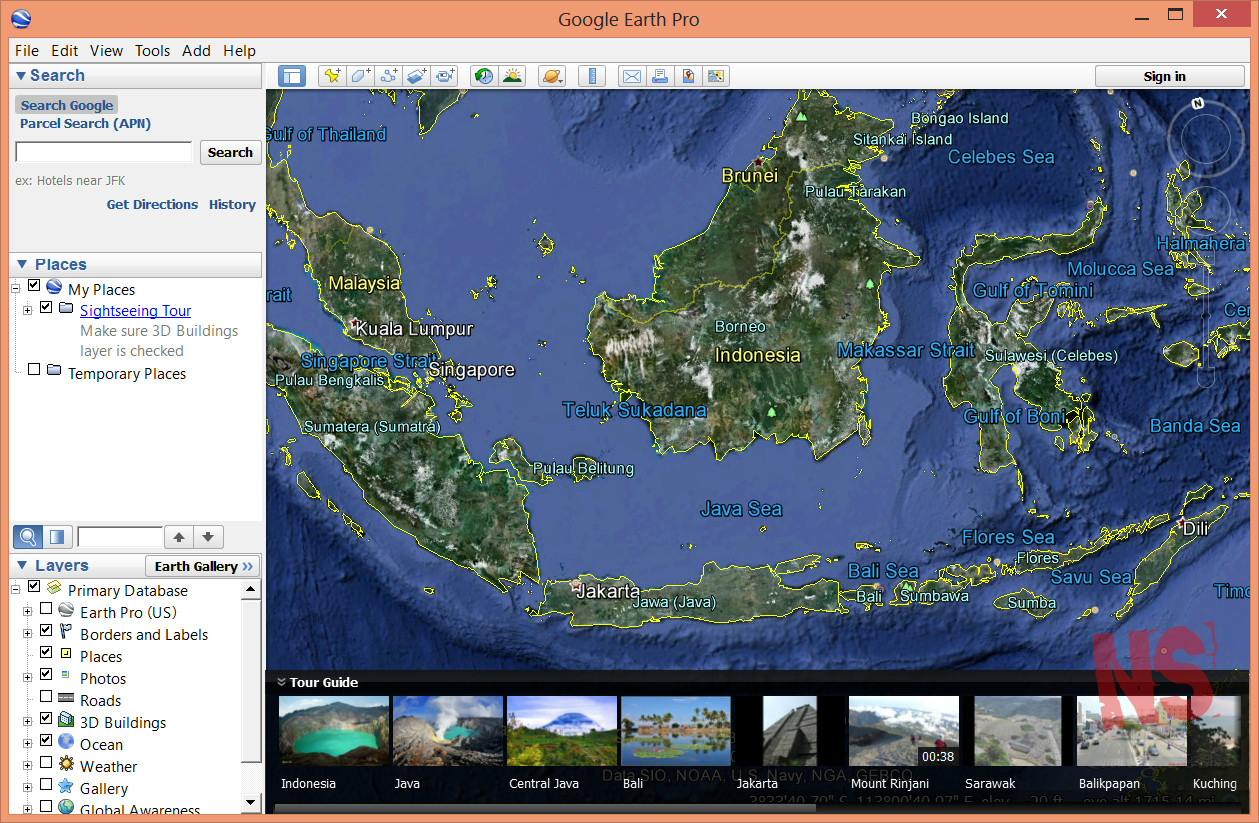The image size is (1259, 823).
Task: Open the Mount Rinjani tour thumbnail
Action: click(903, 732)
